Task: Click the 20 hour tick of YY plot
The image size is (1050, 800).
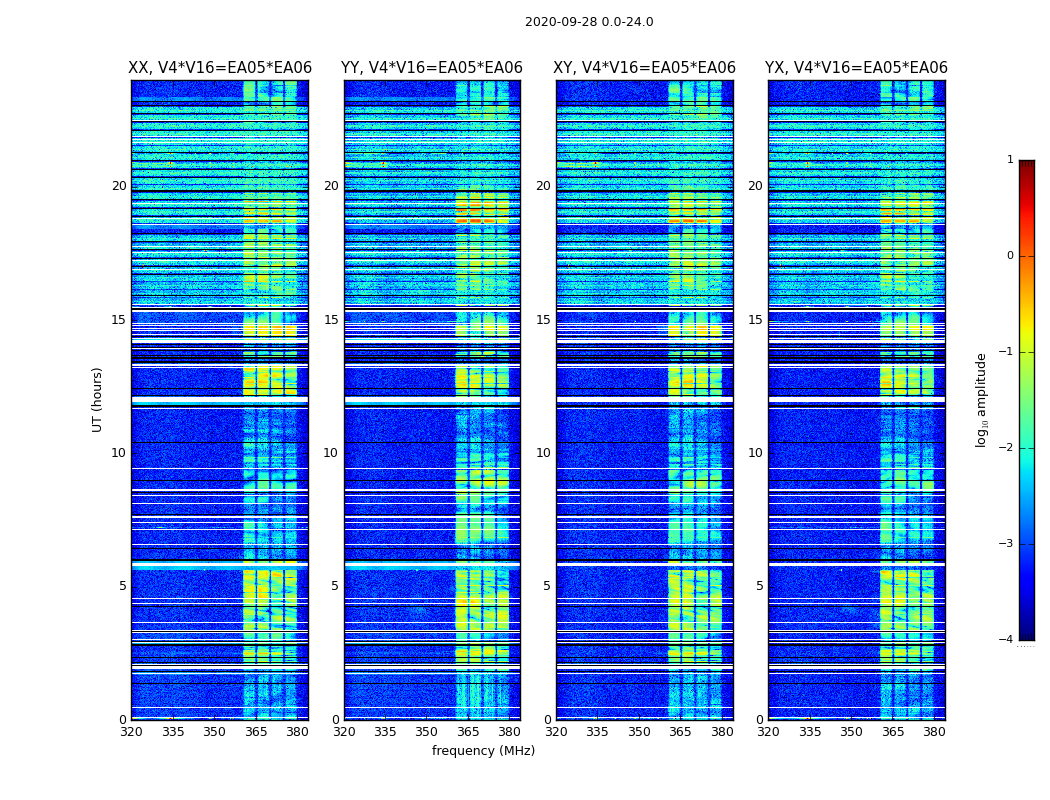Action: coord(331,185)
